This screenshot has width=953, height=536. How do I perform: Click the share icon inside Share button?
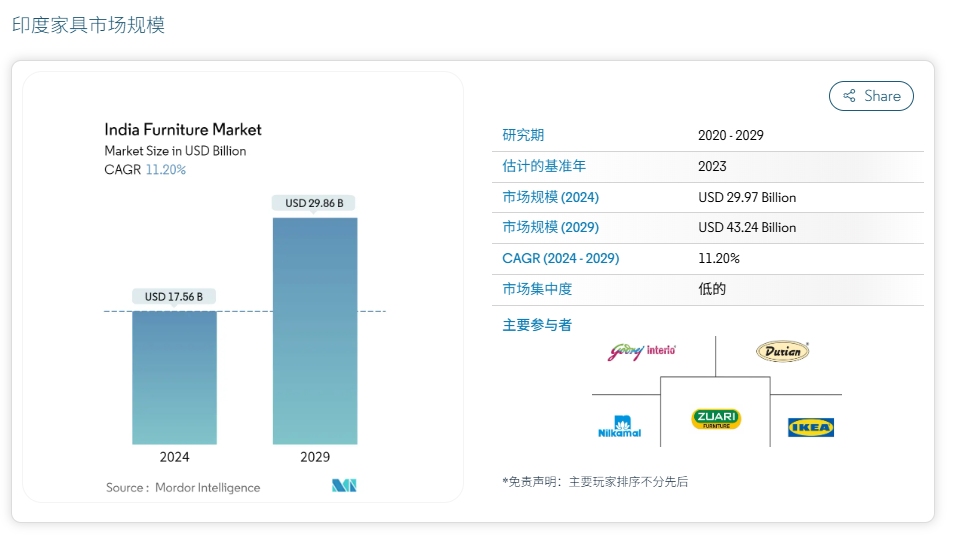(x=849, y=96)
